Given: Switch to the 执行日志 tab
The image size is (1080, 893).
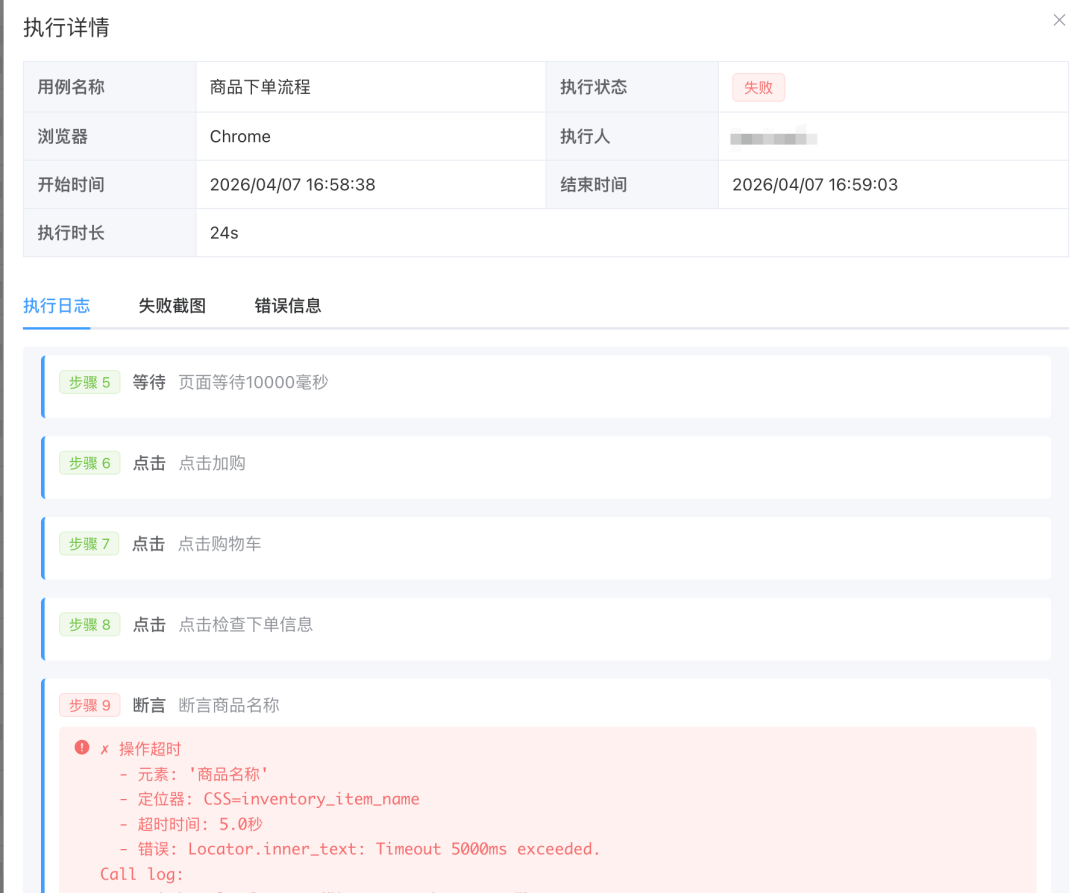Looking at the screenshot, I should 56,306.
